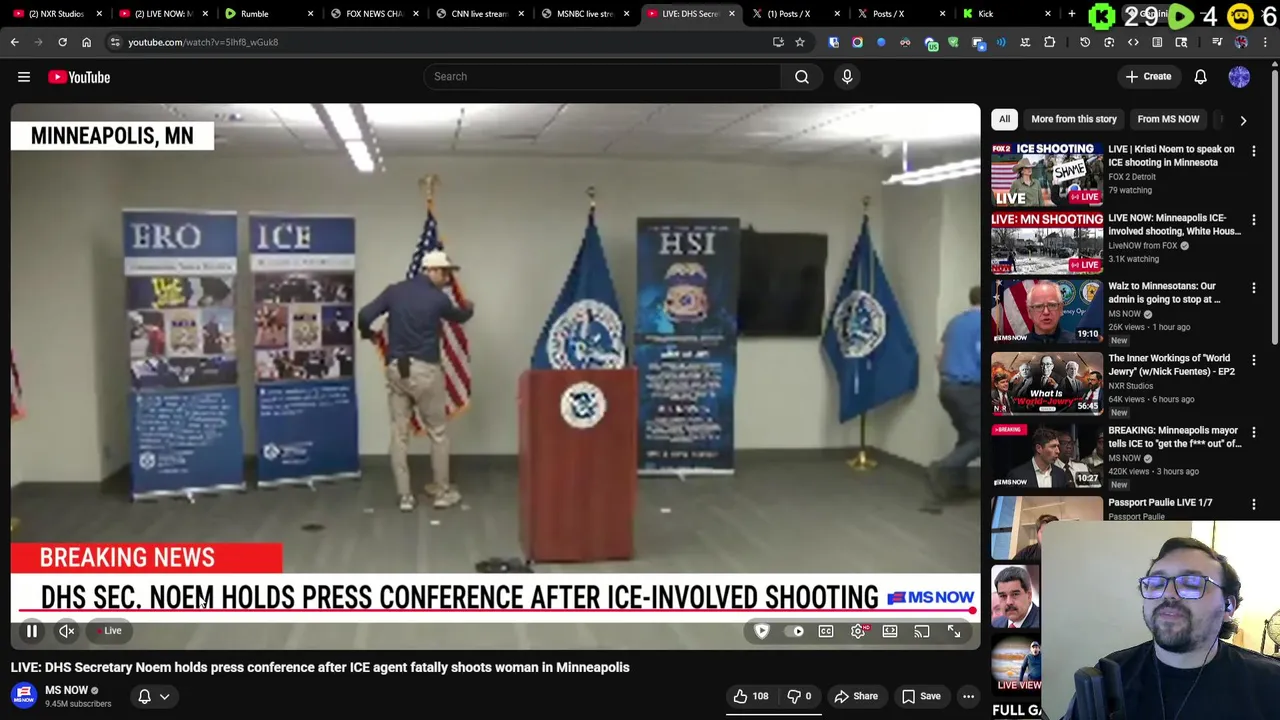Open the account avatar menu
1280x720 pixels.
(1239, 77)
